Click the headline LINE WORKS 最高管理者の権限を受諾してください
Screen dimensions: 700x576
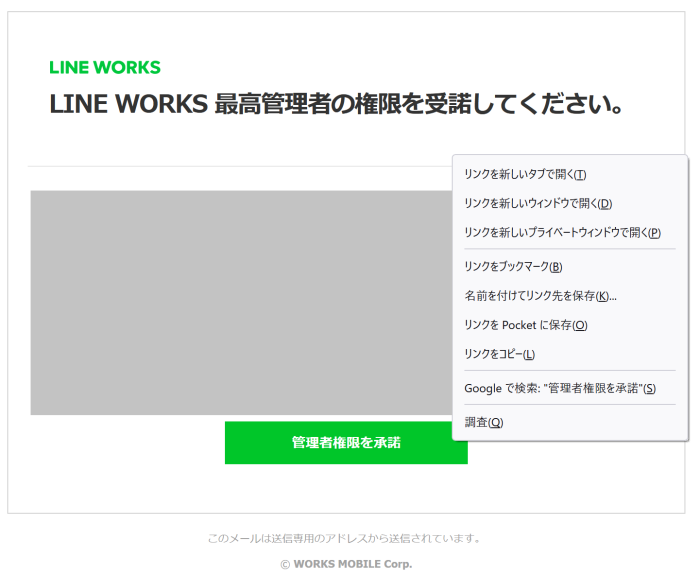tap(336, 104)
